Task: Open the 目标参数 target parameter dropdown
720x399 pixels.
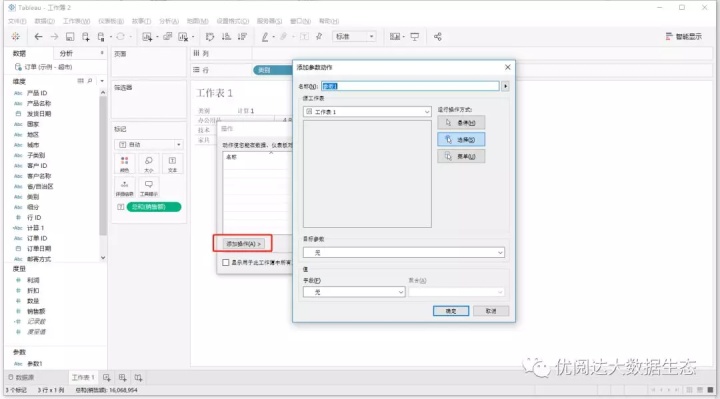Action: [x=404, y=253]
